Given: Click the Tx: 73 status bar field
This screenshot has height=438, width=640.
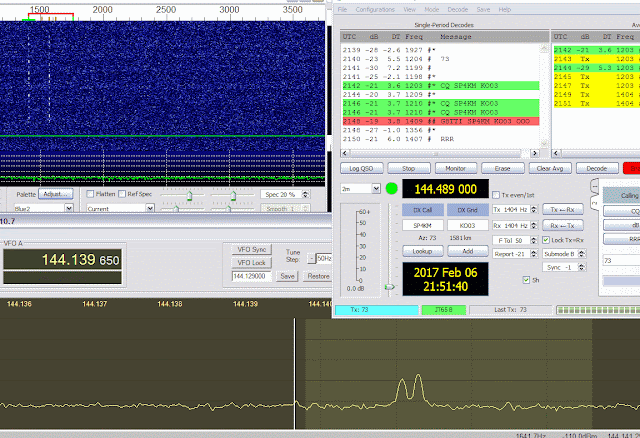Looking at the screenshot, I should 376,310.
